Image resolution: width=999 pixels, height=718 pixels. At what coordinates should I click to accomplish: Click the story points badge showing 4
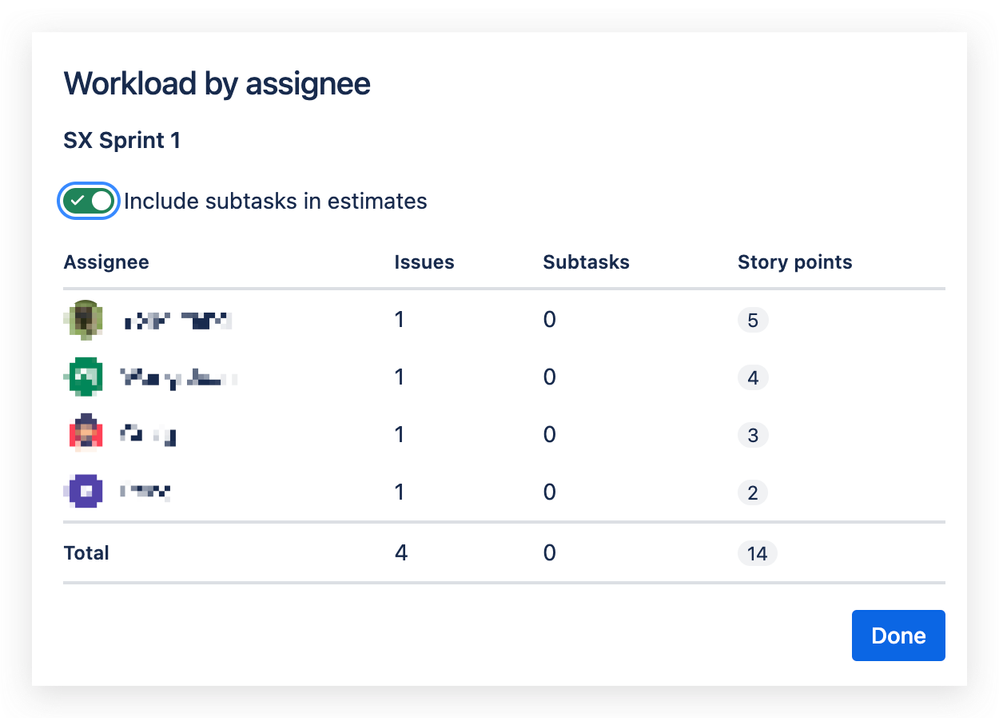coord(752,378)
